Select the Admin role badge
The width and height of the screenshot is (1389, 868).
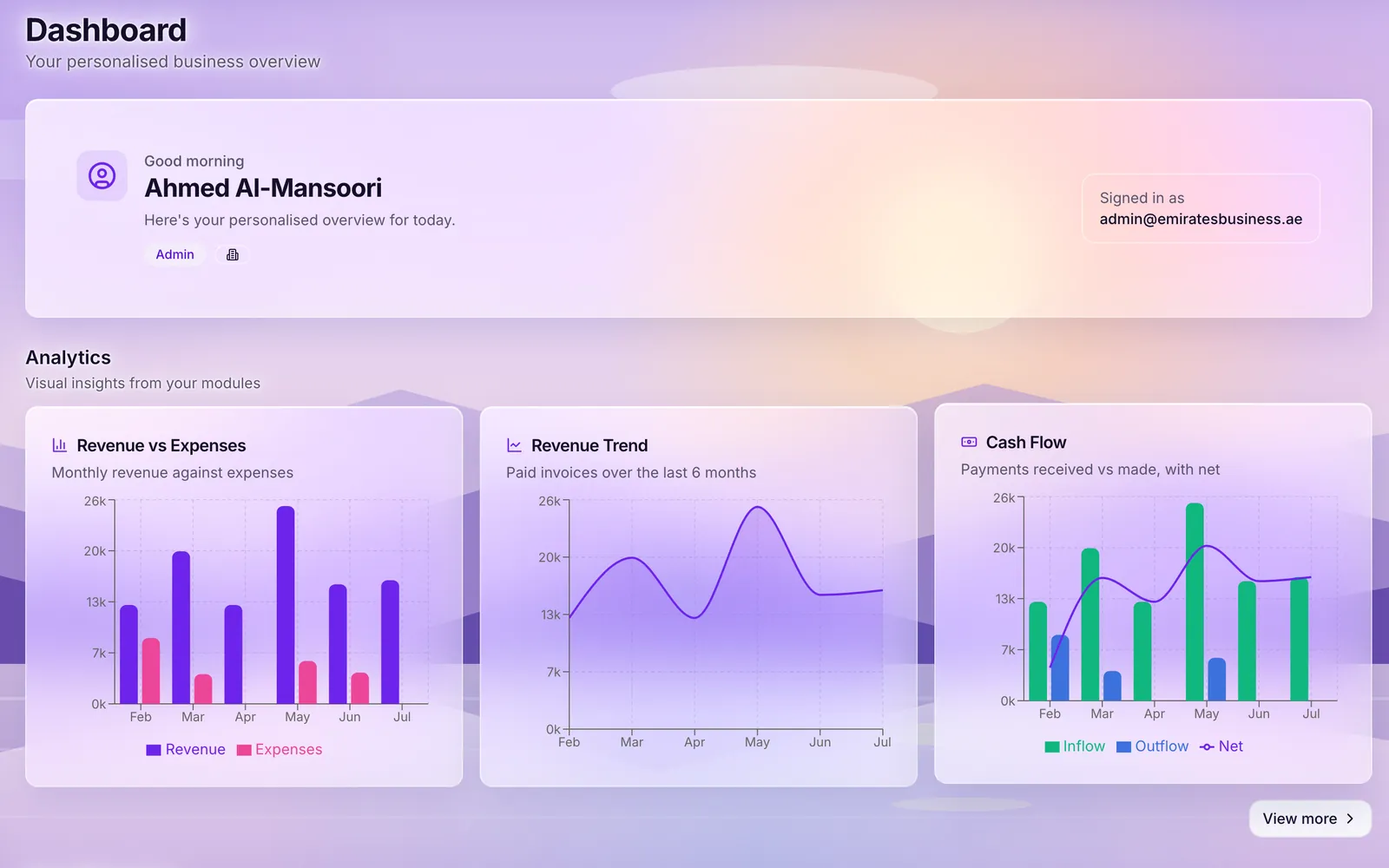(175, 254)
